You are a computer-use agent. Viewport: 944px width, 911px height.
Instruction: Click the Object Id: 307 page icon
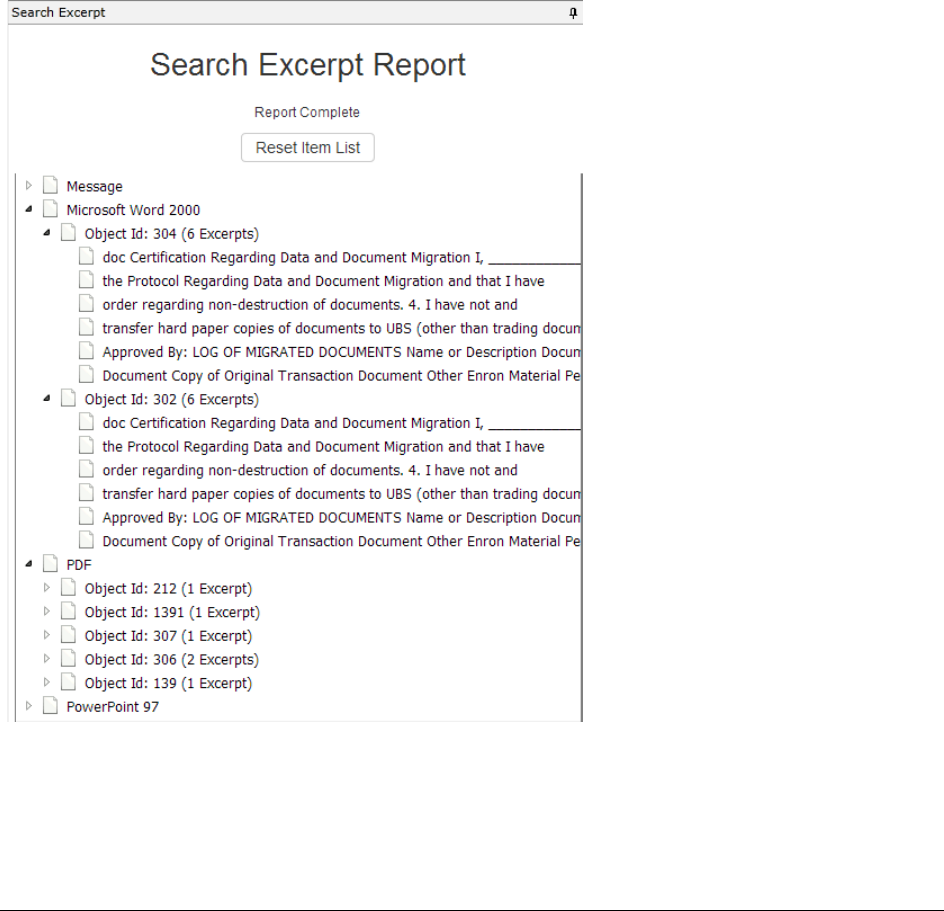(69, 635)
